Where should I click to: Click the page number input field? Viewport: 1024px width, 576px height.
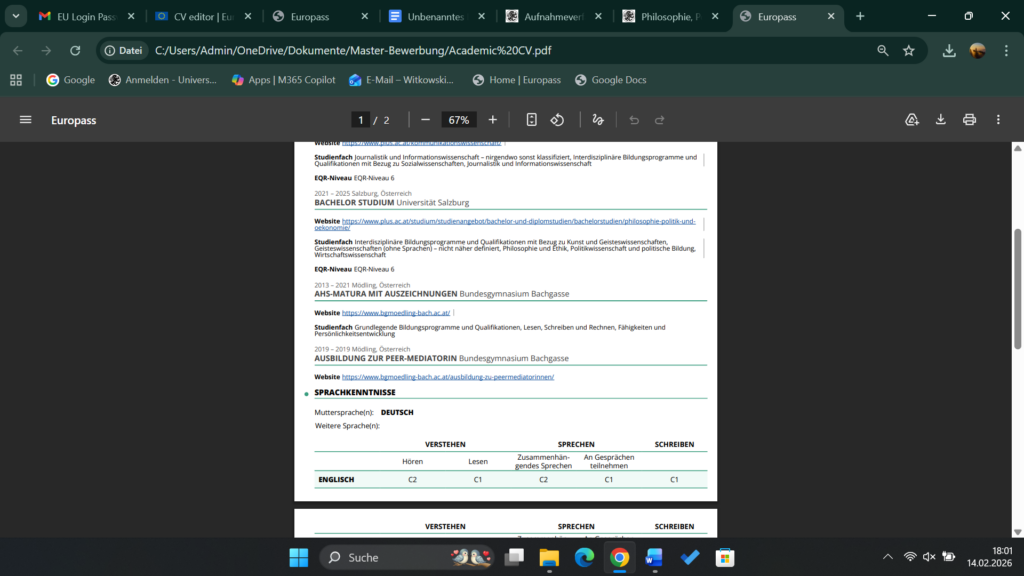(x=361, y=120)
